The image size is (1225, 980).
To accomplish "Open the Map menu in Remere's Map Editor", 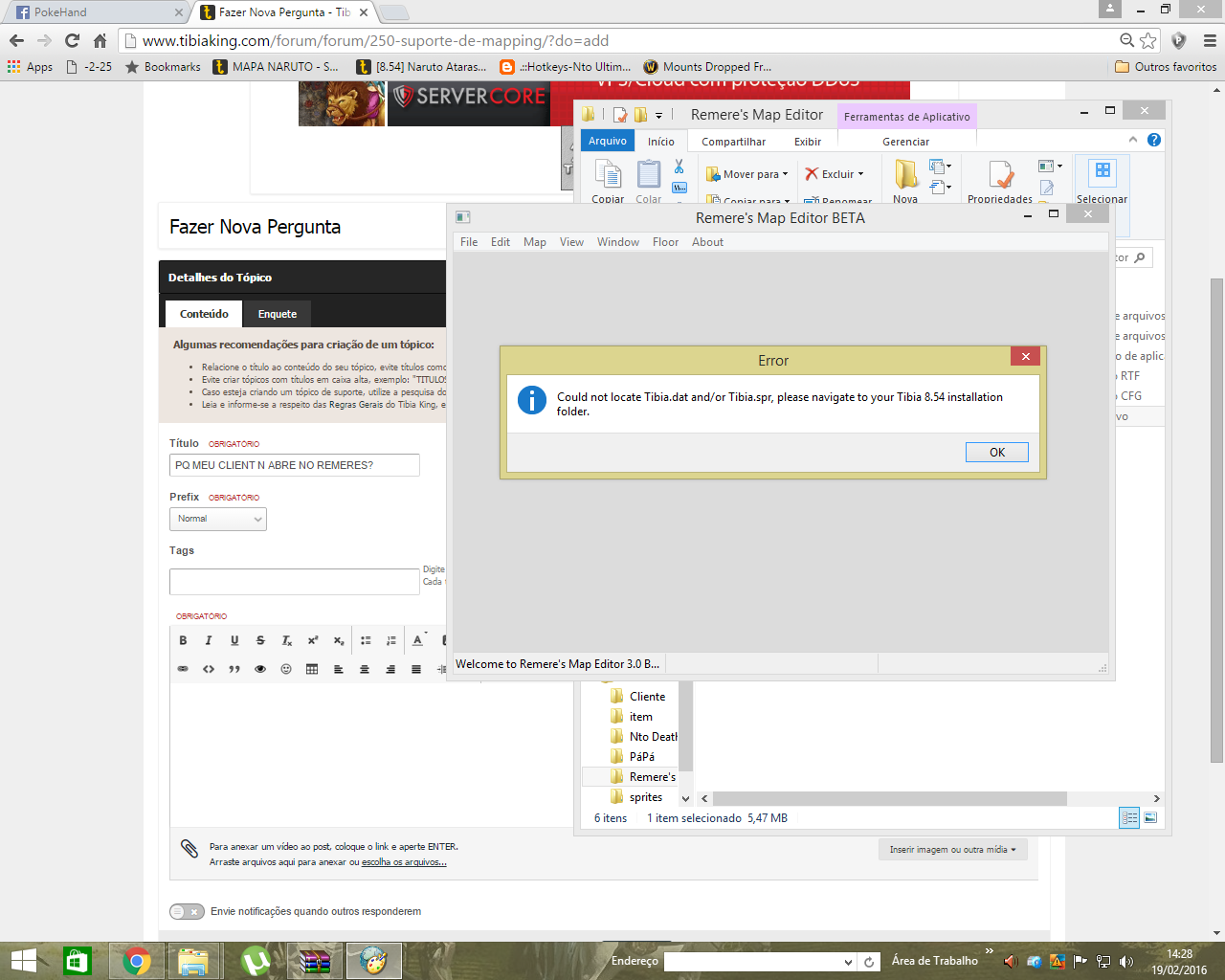I will click(535, 242).
